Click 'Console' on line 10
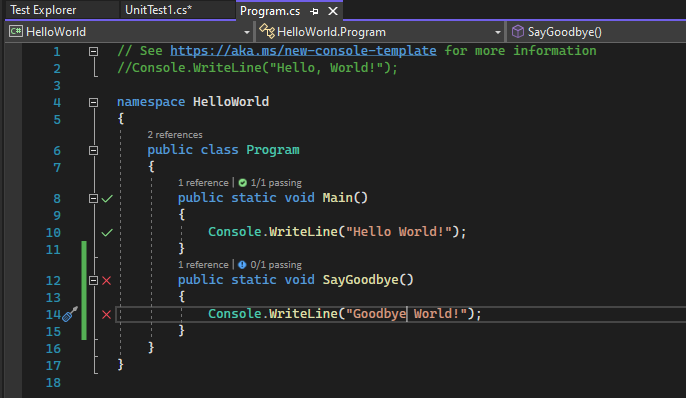Viewport: 686px width, 398px height. point(234,231)
